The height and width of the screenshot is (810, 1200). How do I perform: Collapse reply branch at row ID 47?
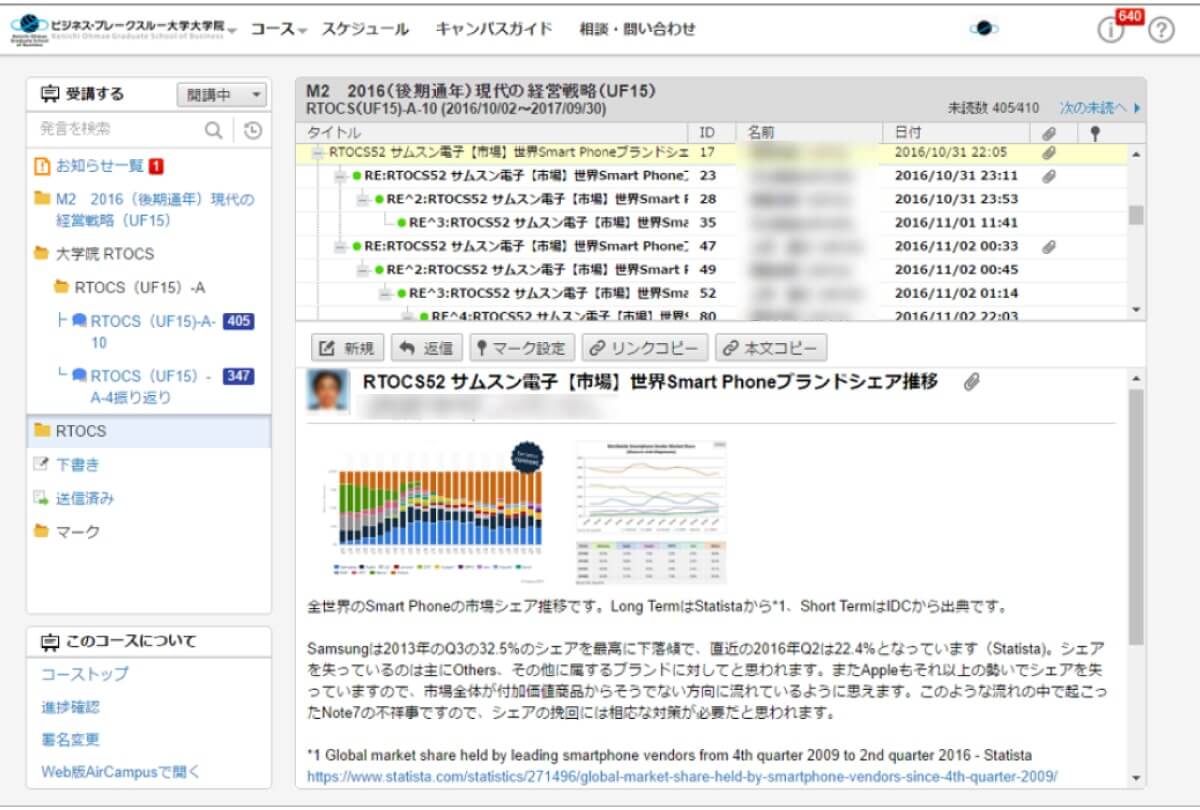pyautogui.click(x=340, y=246)
